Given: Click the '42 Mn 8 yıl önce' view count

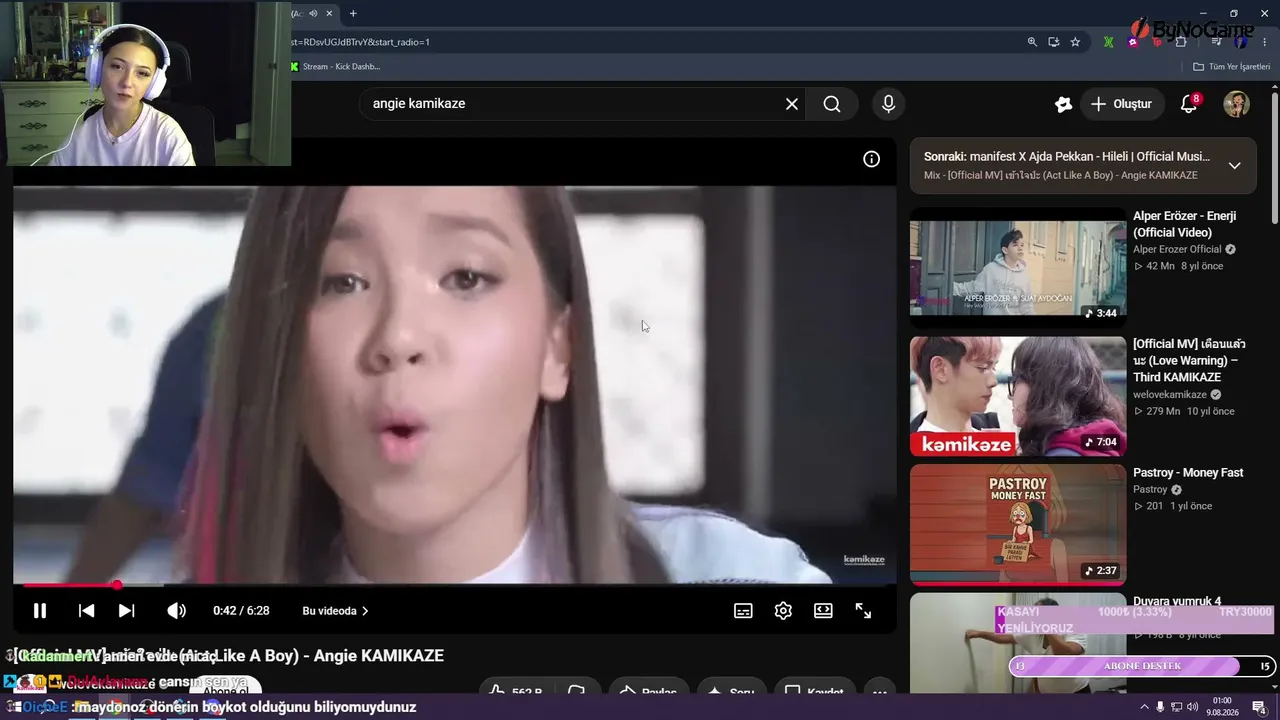Looking at the screenshot, I should [1178, 266].
